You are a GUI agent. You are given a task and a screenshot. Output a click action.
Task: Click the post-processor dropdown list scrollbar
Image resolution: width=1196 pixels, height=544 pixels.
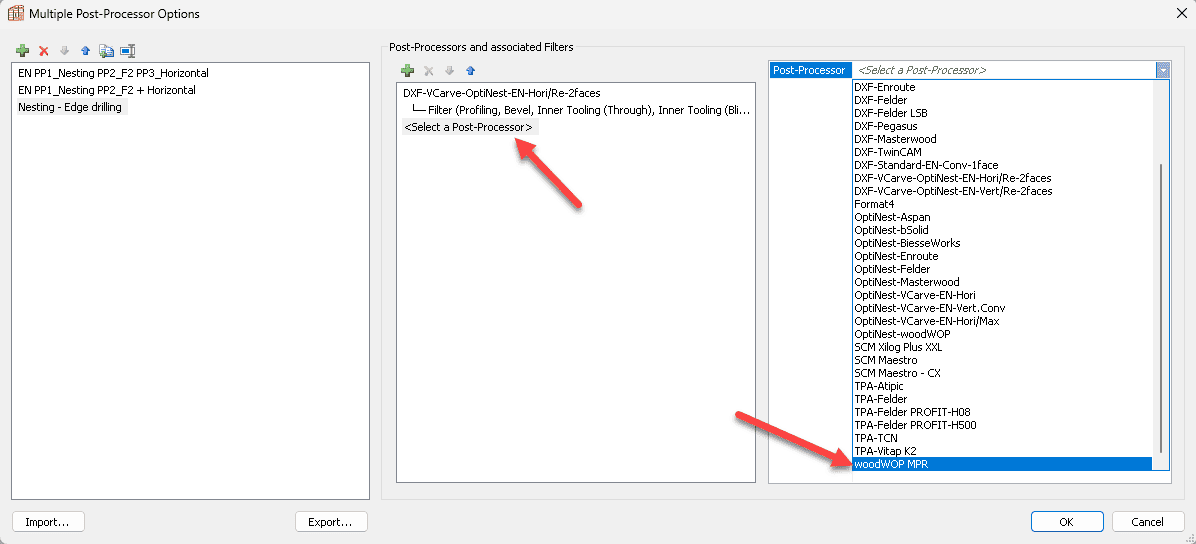point(1160,300)
